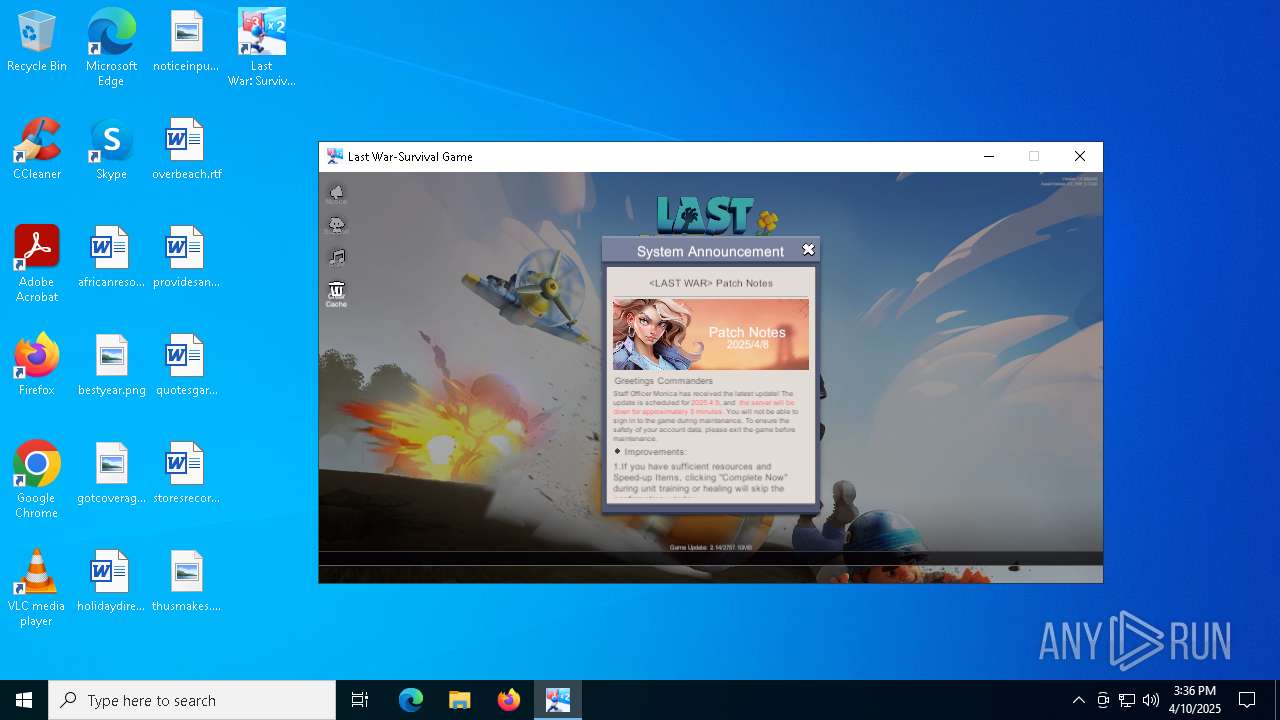The image size is (1280, 720).
Task: Open the clock showing 3:36 PM
Action: click(x=1195, y=700)
